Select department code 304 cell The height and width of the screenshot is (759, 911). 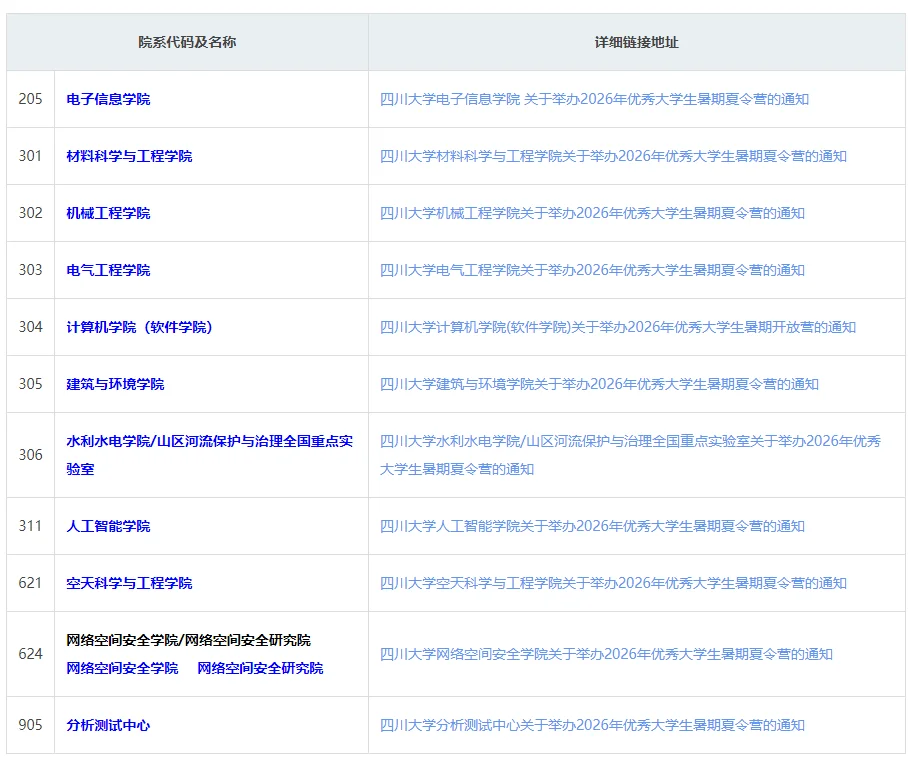coord(30,327)
